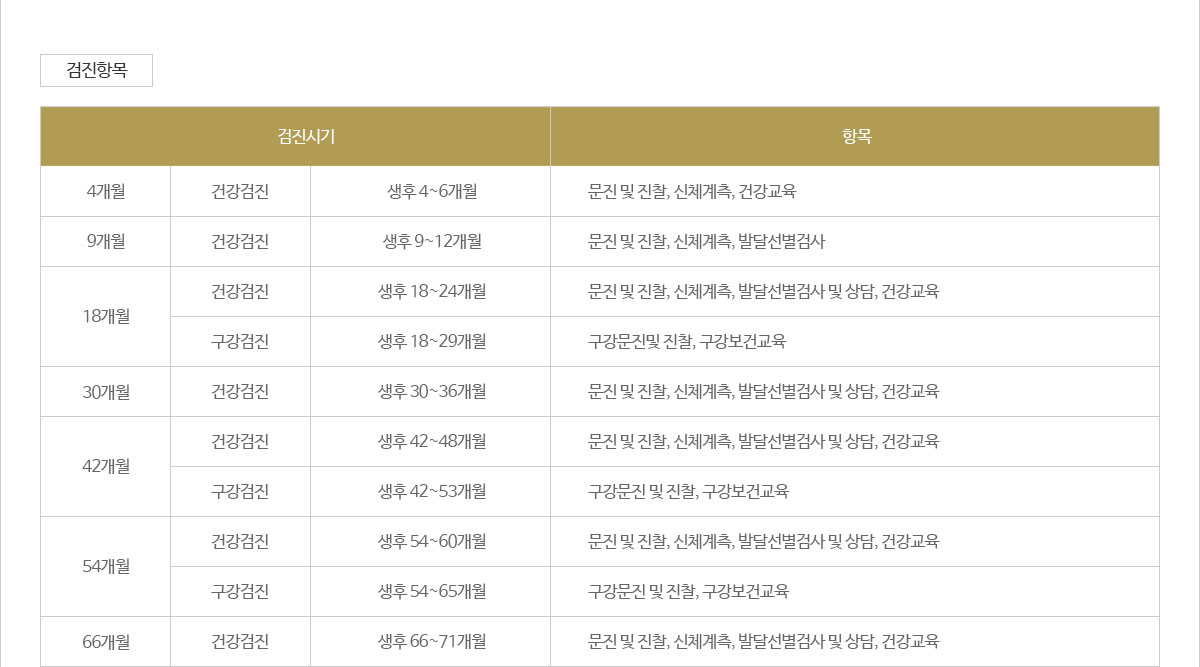This screenshot has width=1200, height=667.
Task: Select the 생후 18~29개월 cell
Action: point(431,342)
